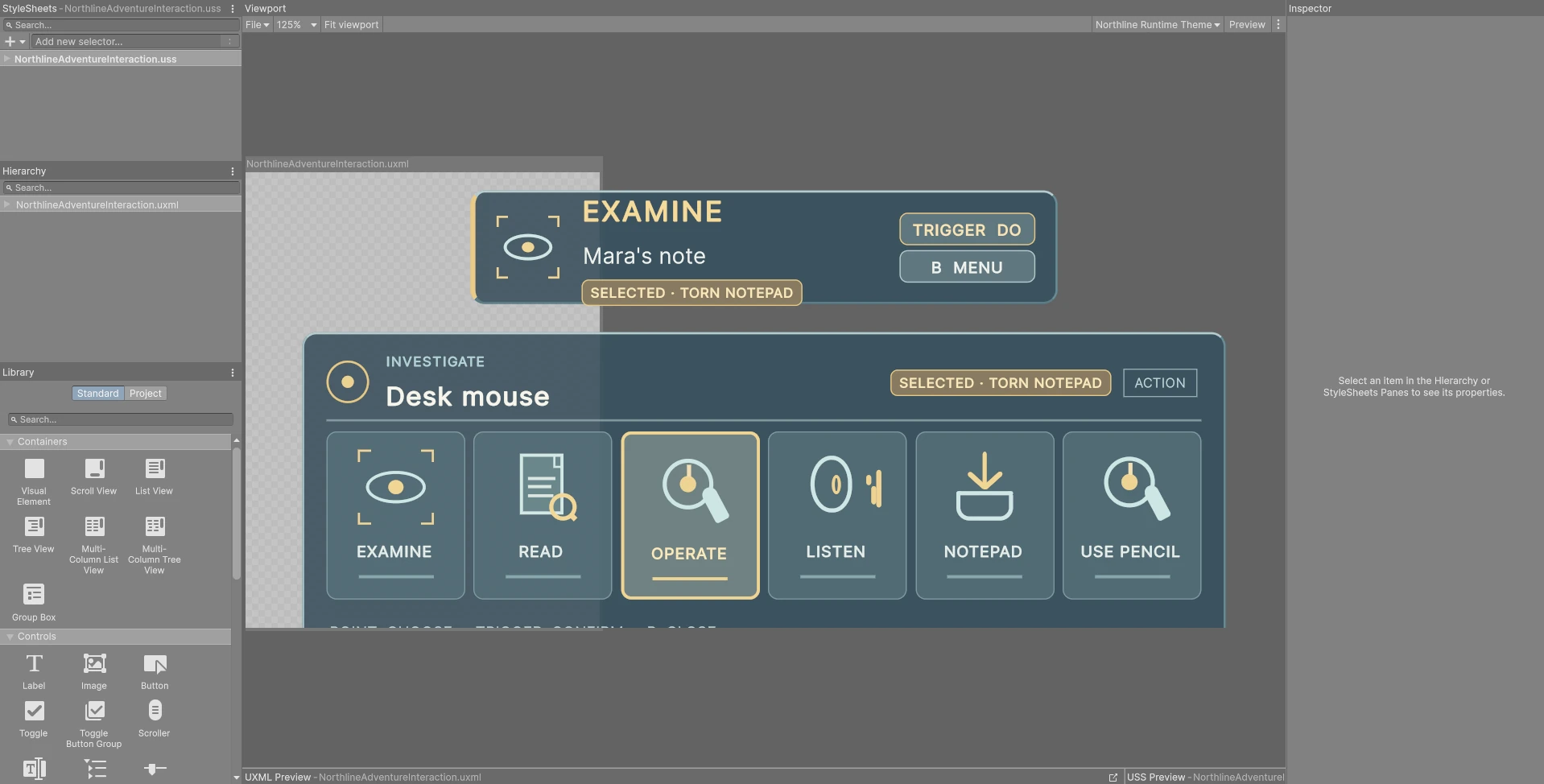Pop out the UXML Preview pane

pos(1113,778)
